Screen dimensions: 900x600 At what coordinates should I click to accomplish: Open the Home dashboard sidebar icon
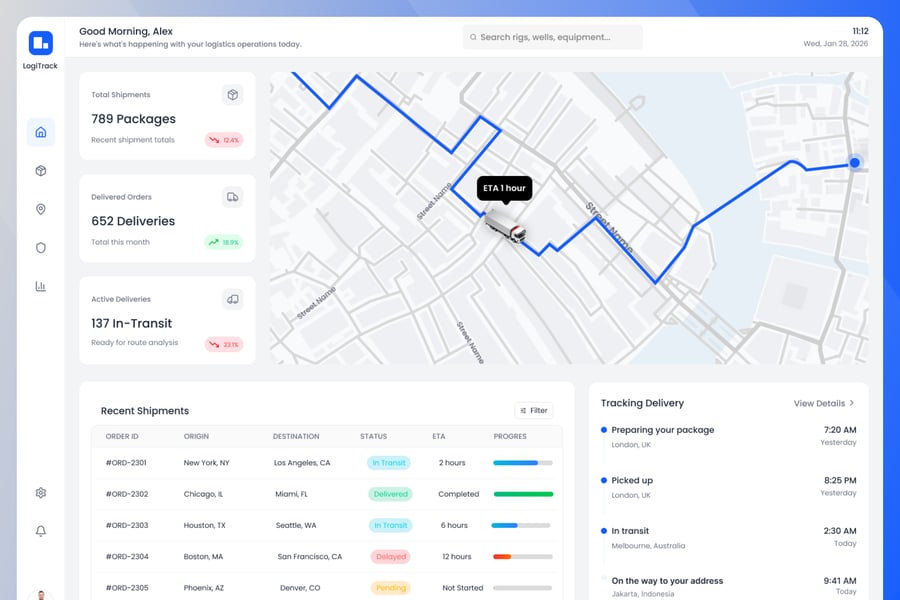click(x=41, y=132)
